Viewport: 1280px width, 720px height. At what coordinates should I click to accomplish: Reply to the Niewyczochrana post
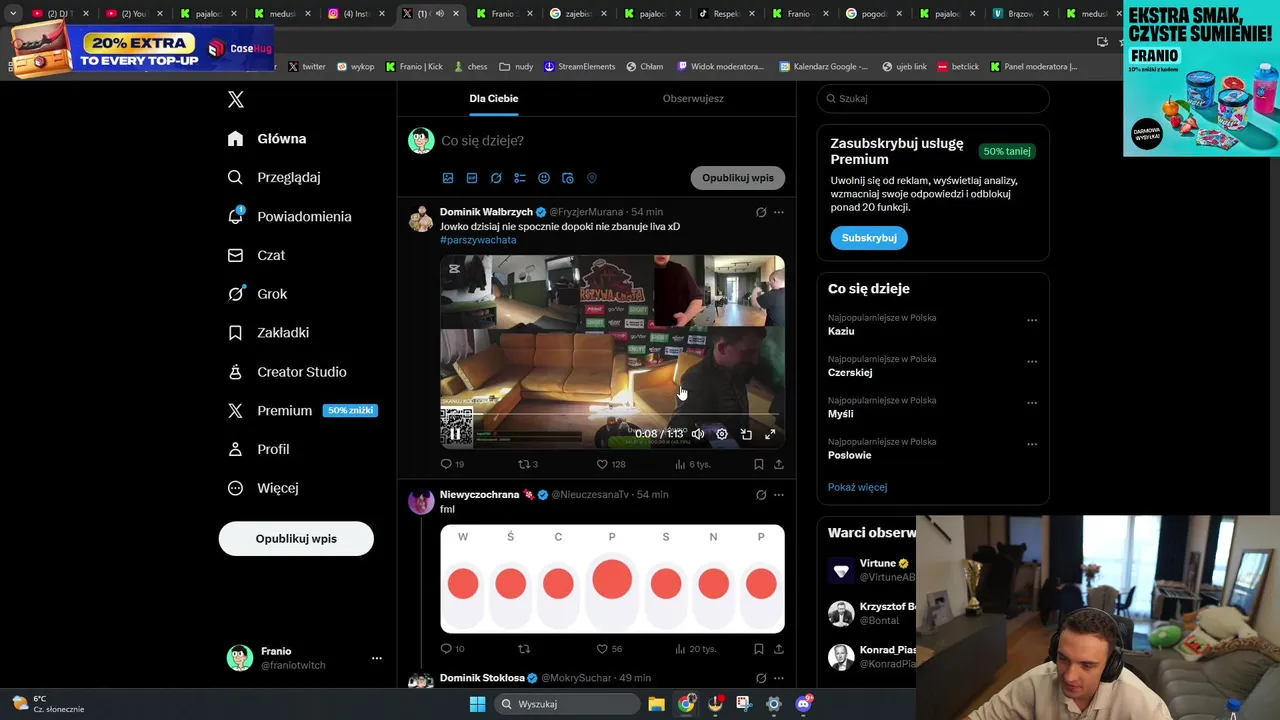452,649
